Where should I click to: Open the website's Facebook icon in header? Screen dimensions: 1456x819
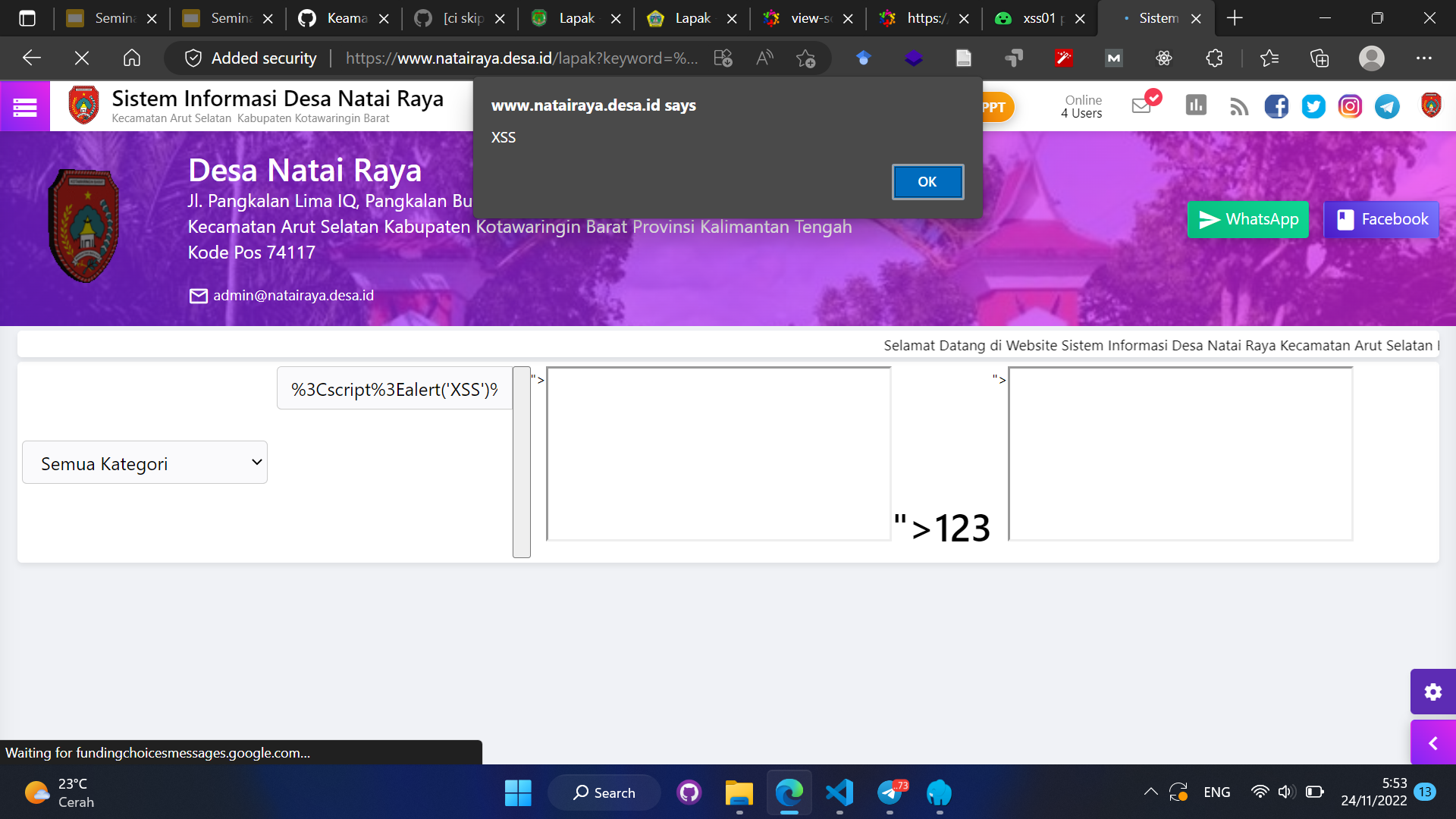coord(1276,106)
